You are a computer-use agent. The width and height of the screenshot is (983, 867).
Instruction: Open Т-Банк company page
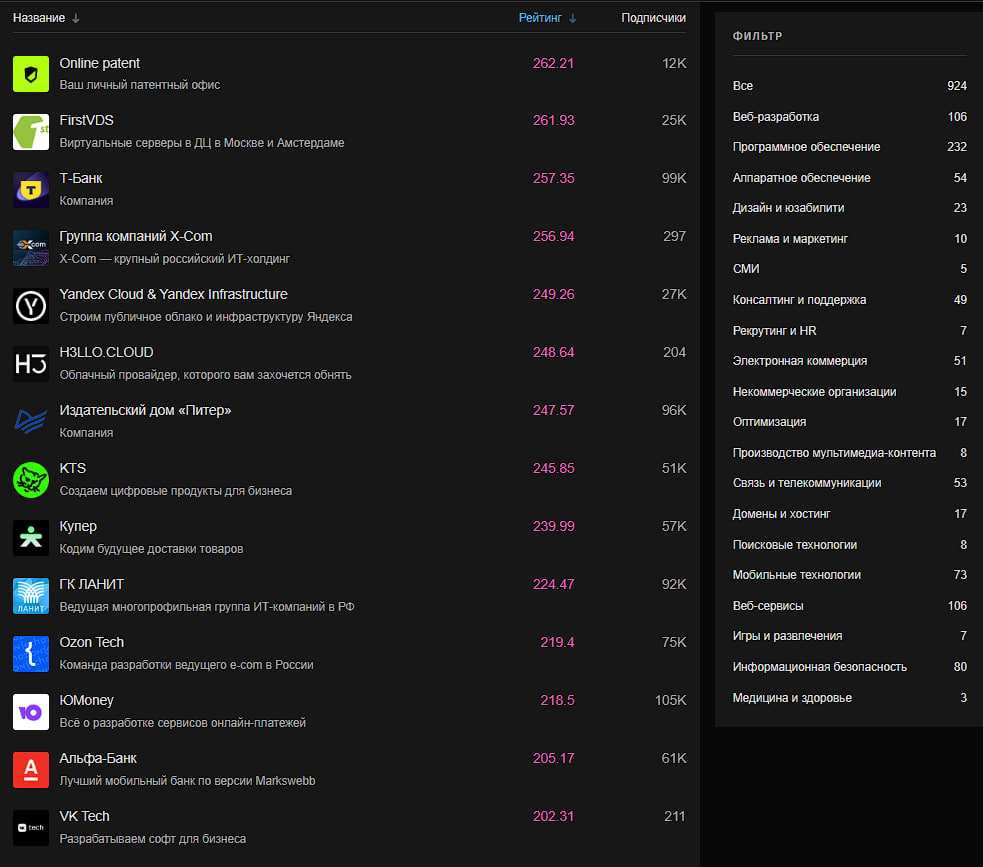click(x=81, y=179)
